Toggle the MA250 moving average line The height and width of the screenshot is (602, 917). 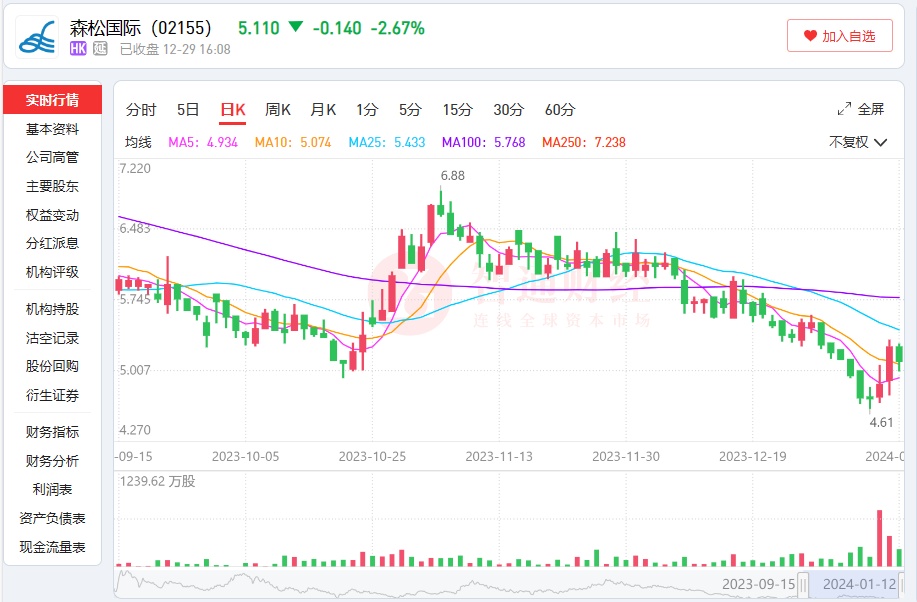click(x=583, y=142)
